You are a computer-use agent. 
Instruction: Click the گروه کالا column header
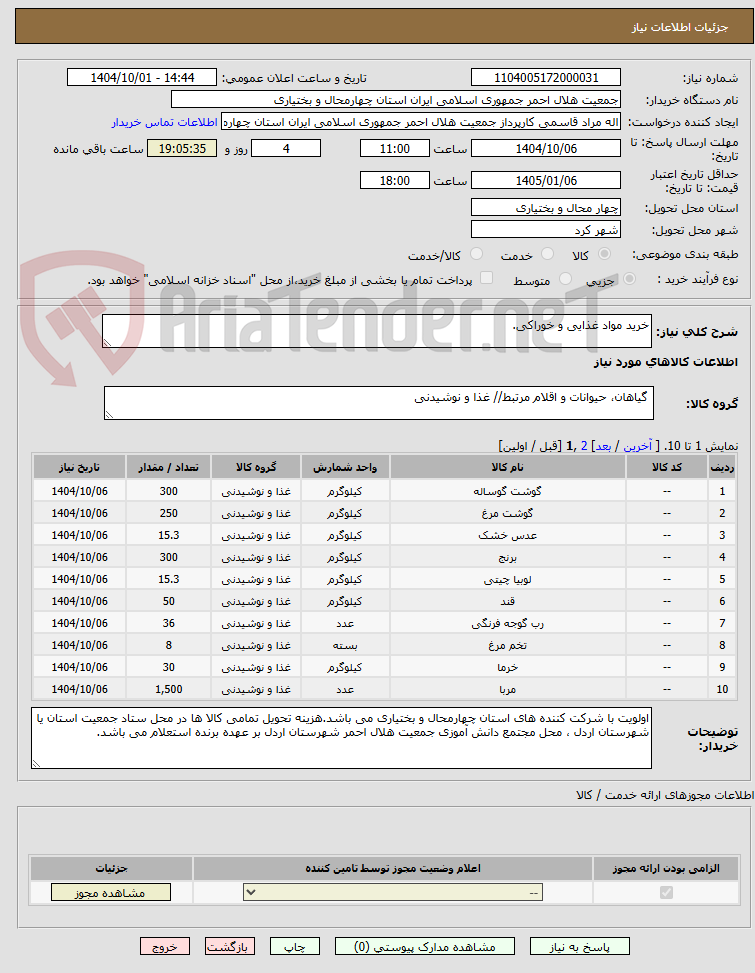(x=256, y=467)
